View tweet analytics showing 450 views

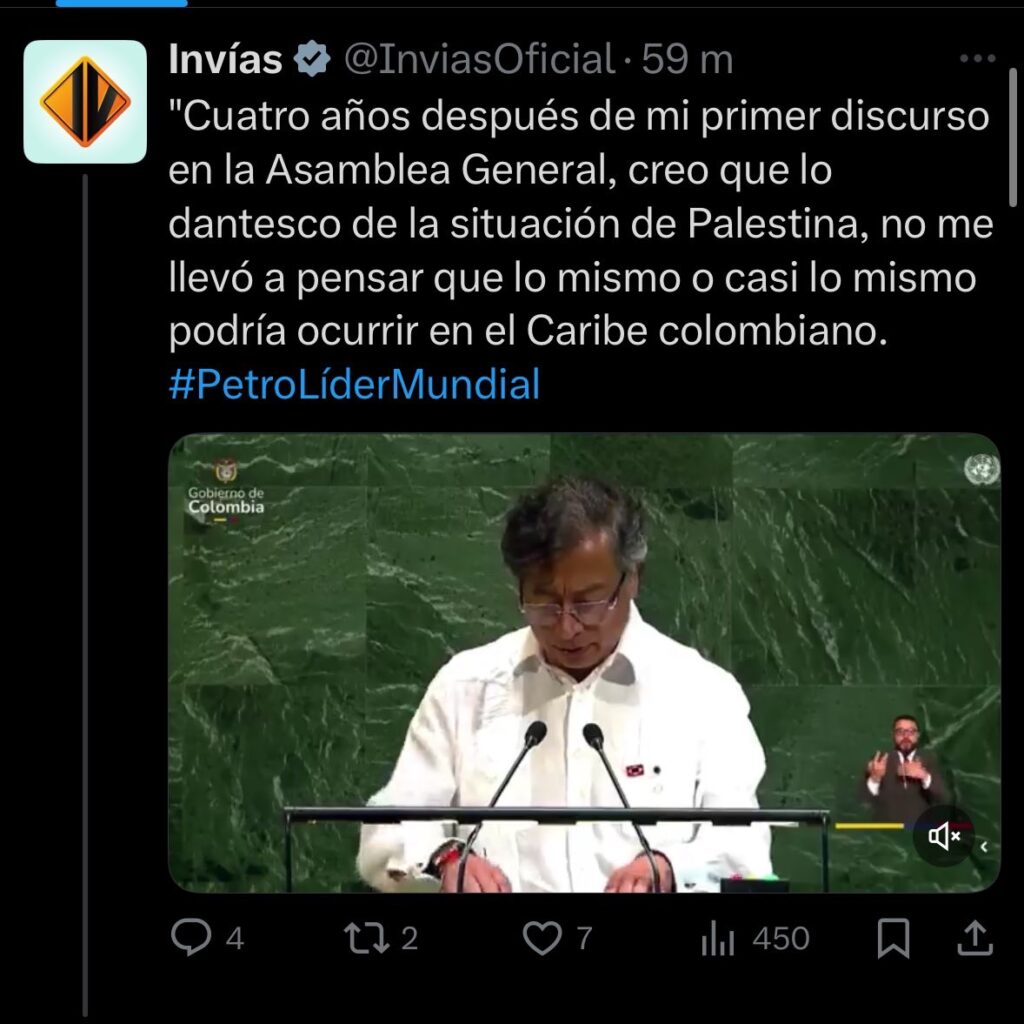[756, 938]
